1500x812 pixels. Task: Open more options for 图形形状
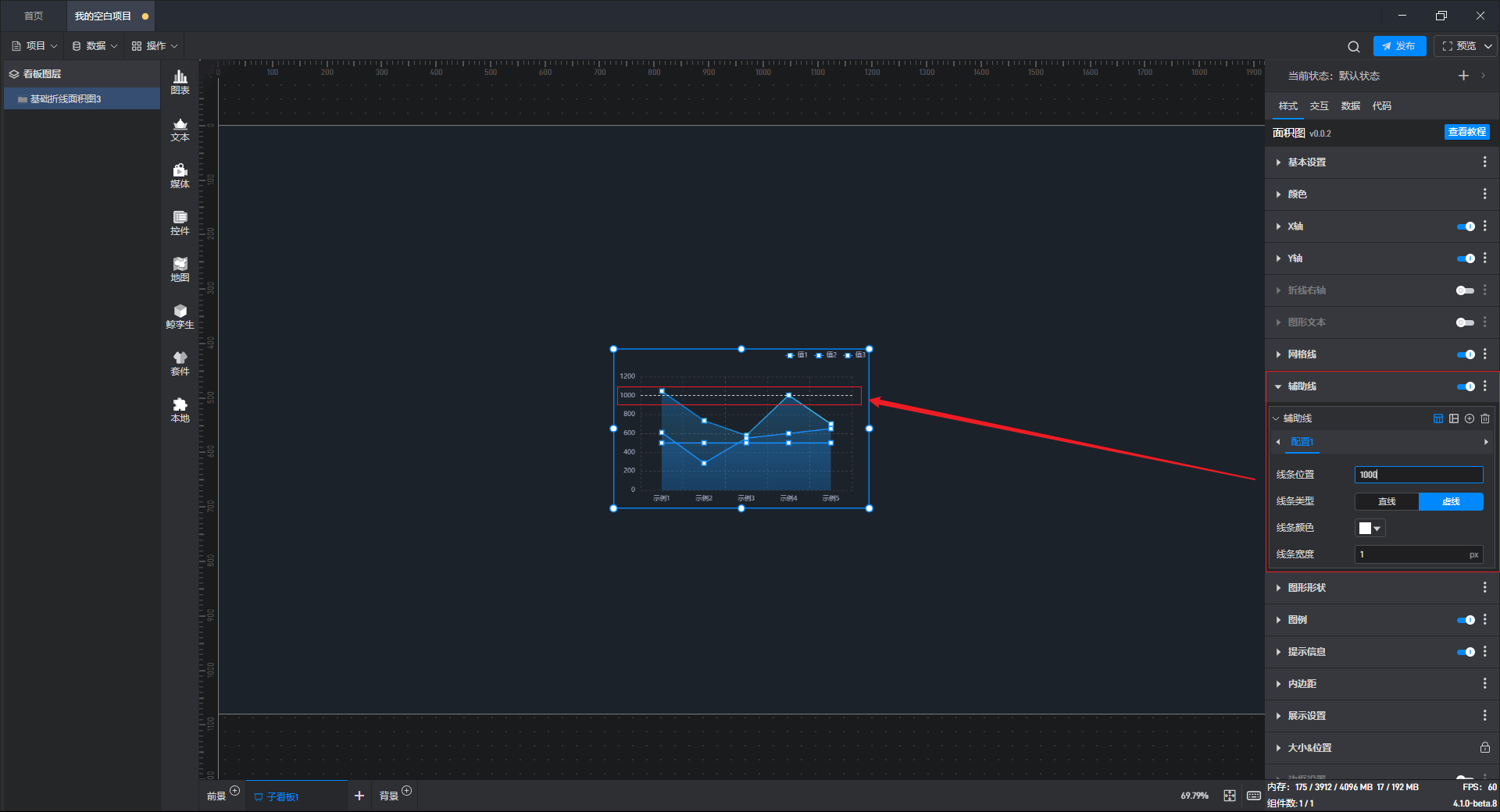pos(1484,587)
